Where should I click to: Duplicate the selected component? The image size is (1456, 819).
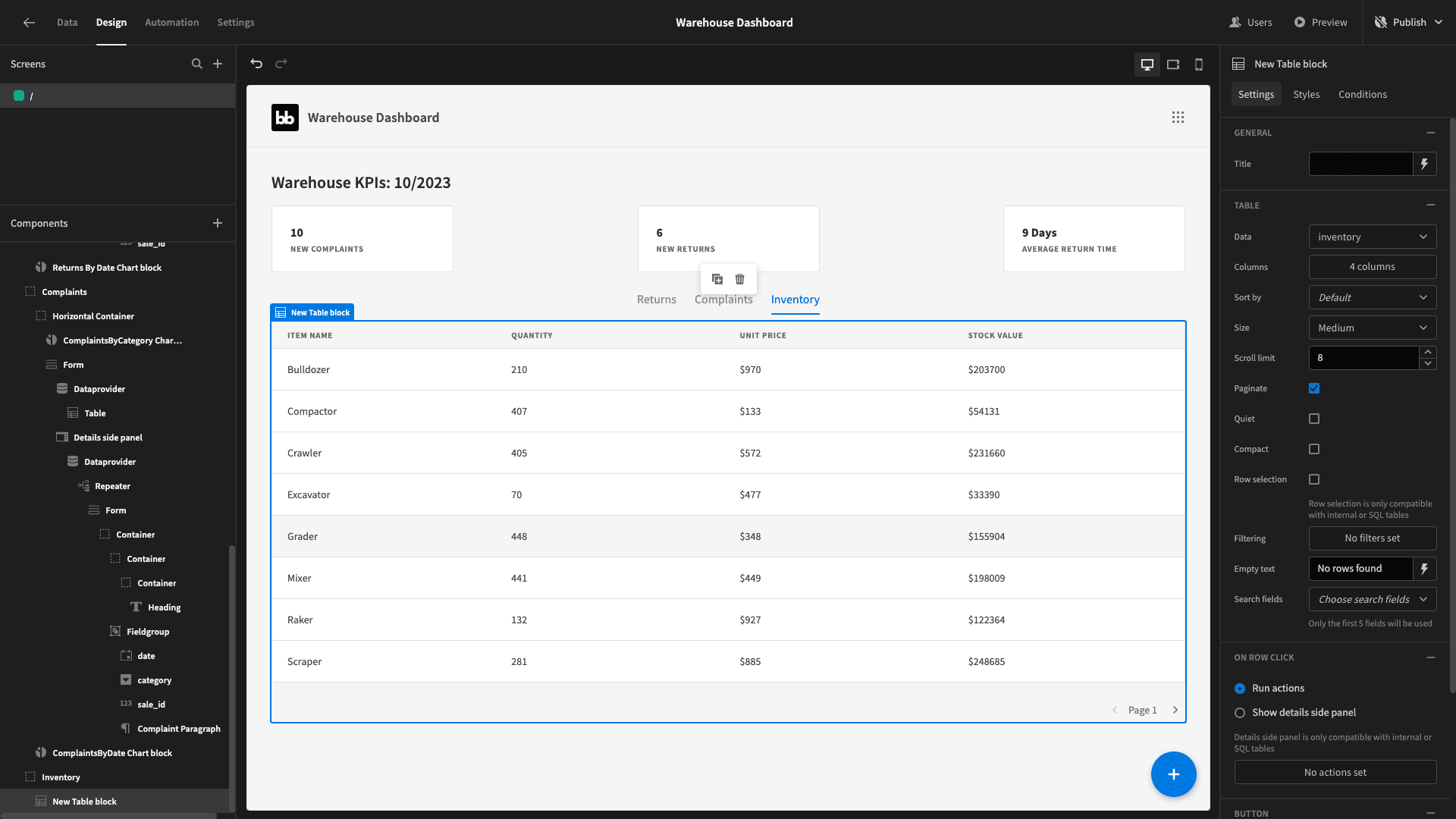(x=717, y=279)
